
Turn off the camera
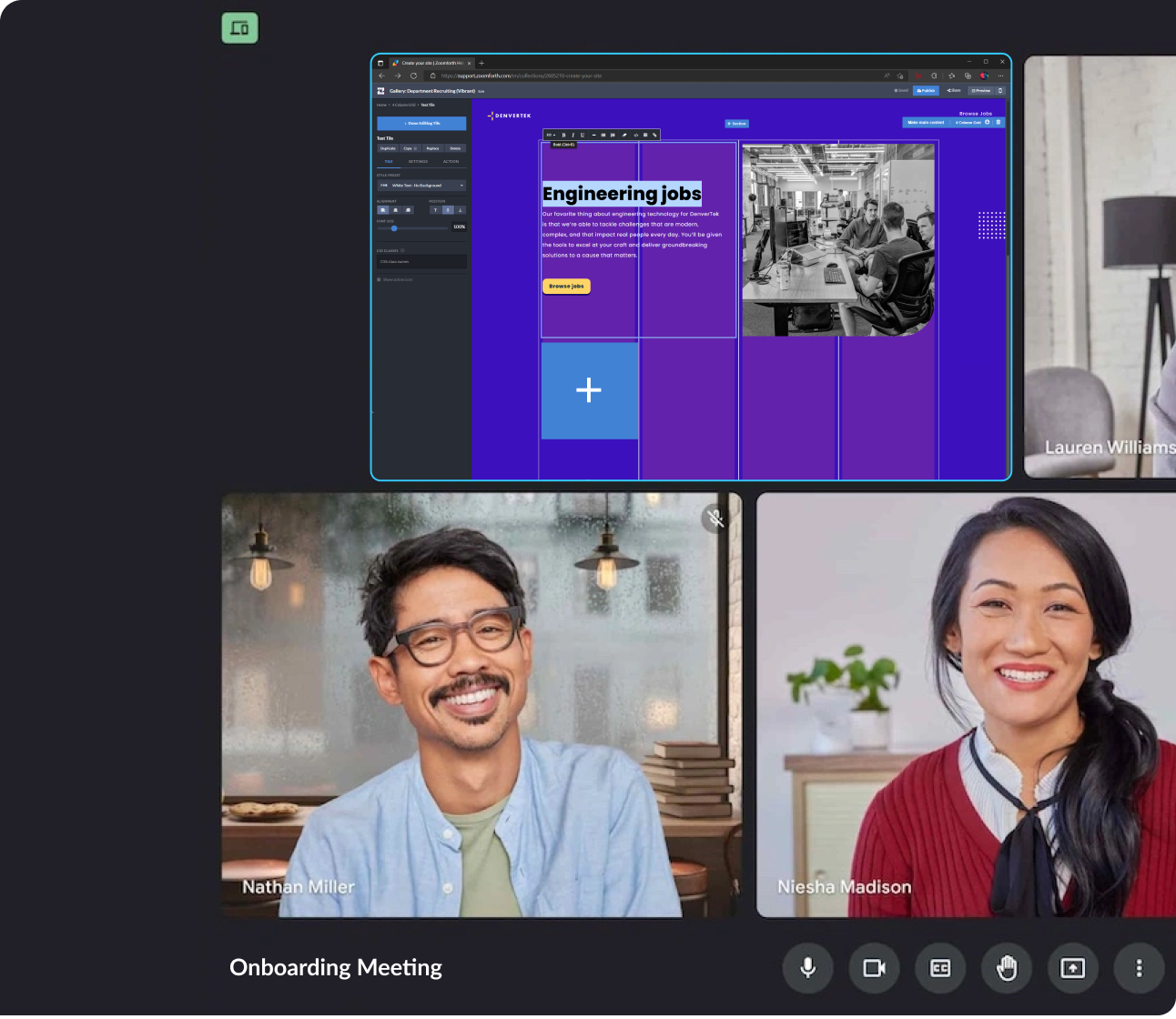click(x=874, y=968)
